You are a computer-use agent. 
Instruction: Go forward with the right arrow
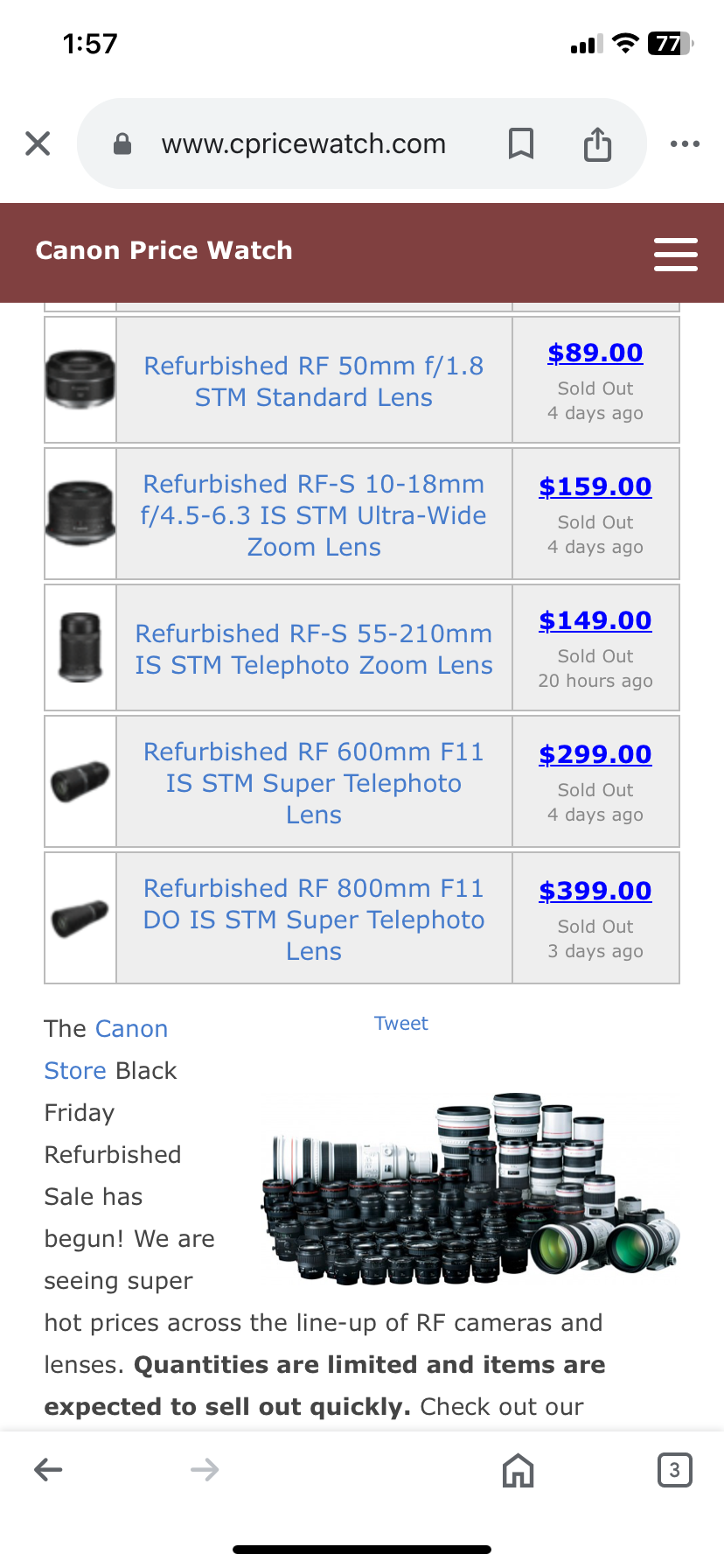pyautogui.click(x=205, y=1469)
